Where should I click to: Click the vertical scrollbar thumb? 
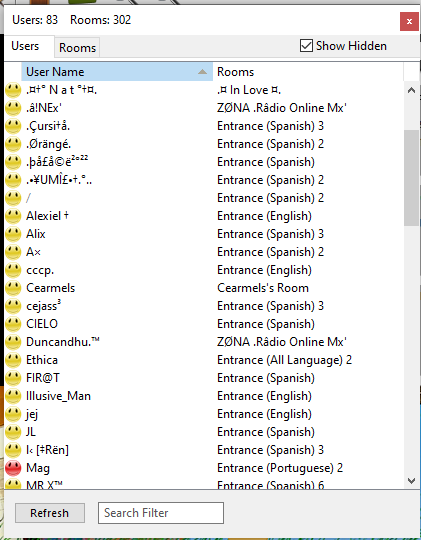tap(411, 178)
